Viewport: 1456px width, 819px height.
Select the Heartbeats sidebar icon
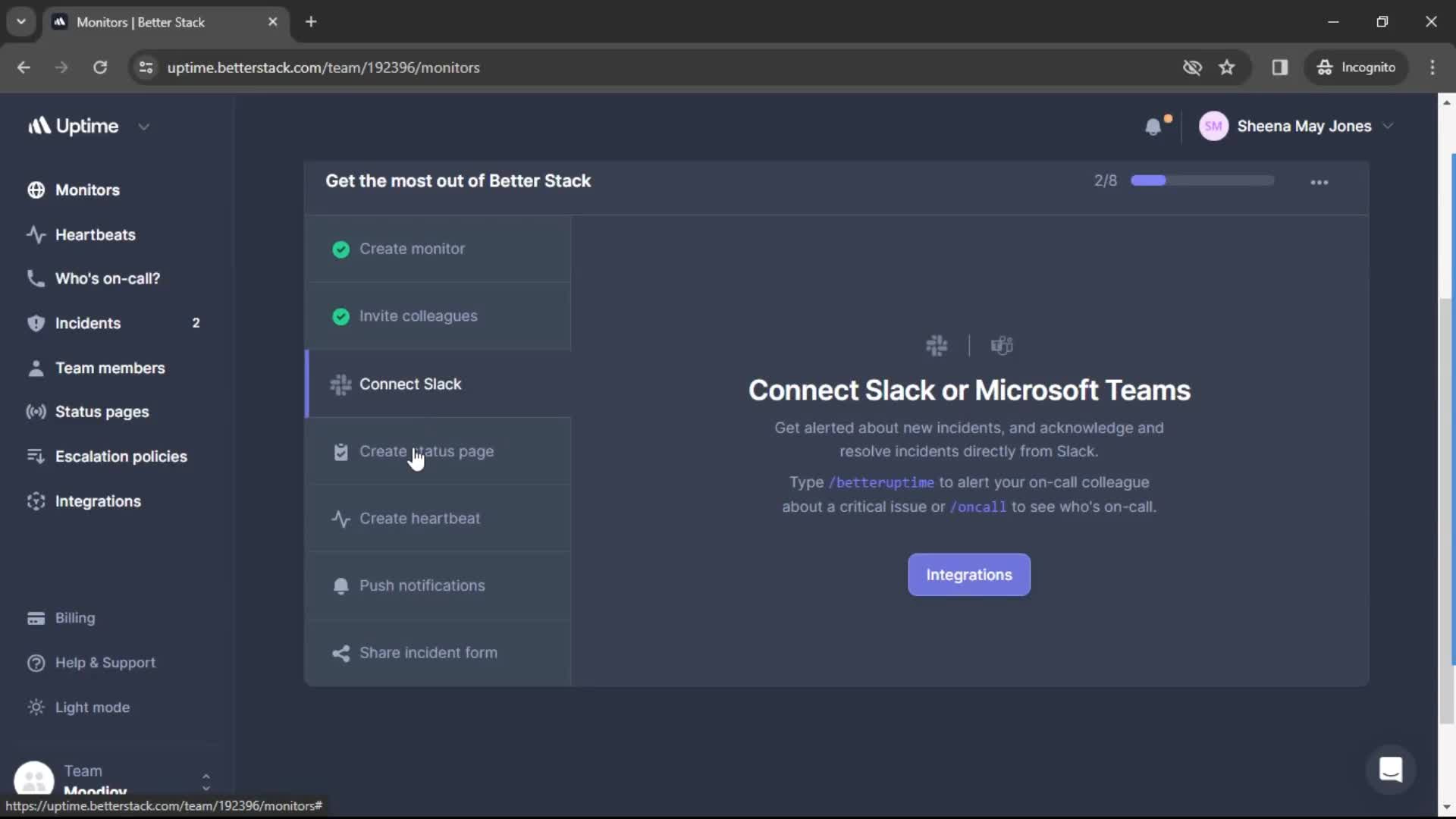(35, 233)
